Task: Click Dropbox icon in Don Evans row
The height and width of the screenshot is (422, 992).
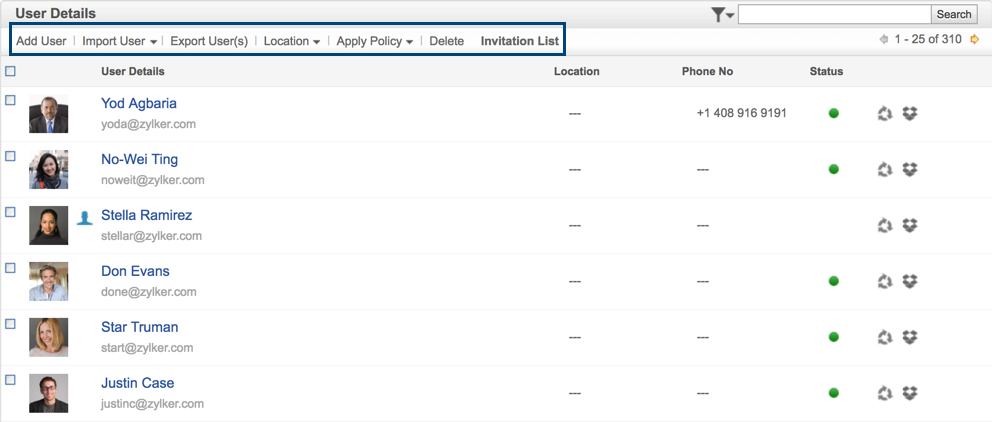Action: pos(910,281)
